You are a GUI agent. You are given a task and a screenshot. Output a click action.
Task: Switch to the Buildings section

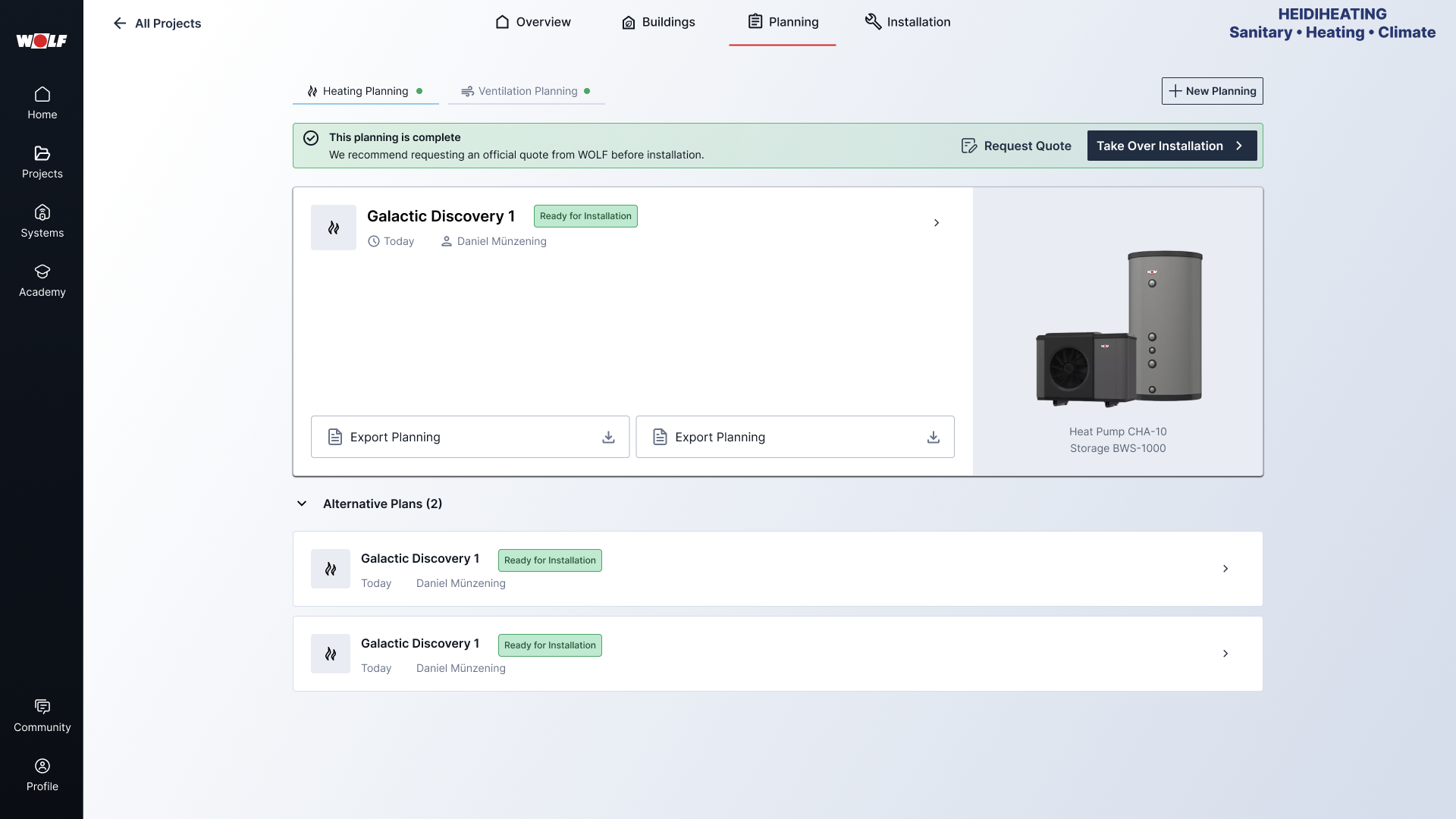[658, 22]
